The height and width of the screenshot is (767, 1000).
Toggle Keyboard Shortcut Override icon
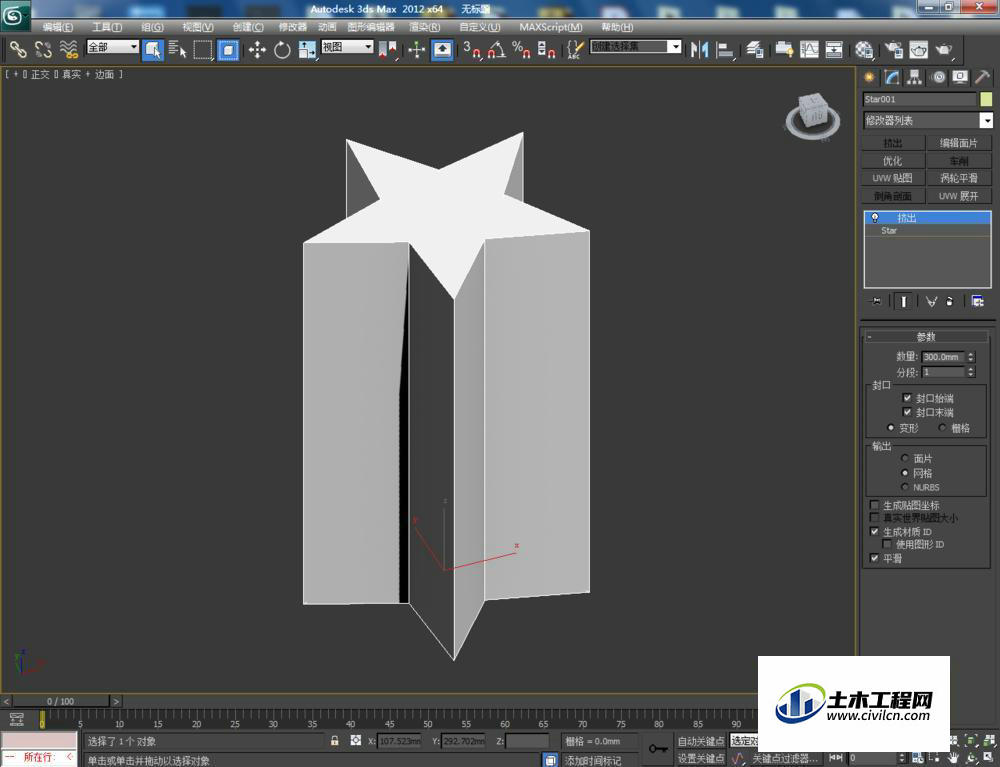(x=442, y=49)
